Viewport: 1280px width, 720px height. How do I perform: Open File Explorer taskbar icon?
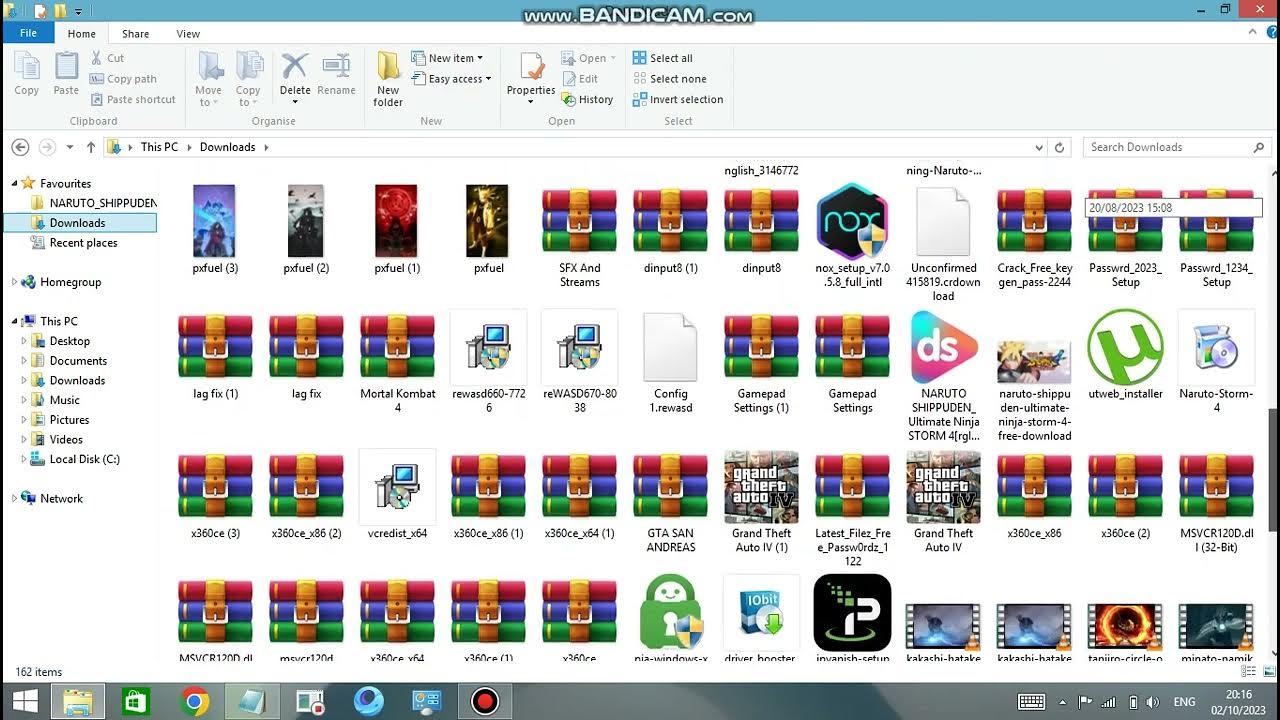[79, 702]
